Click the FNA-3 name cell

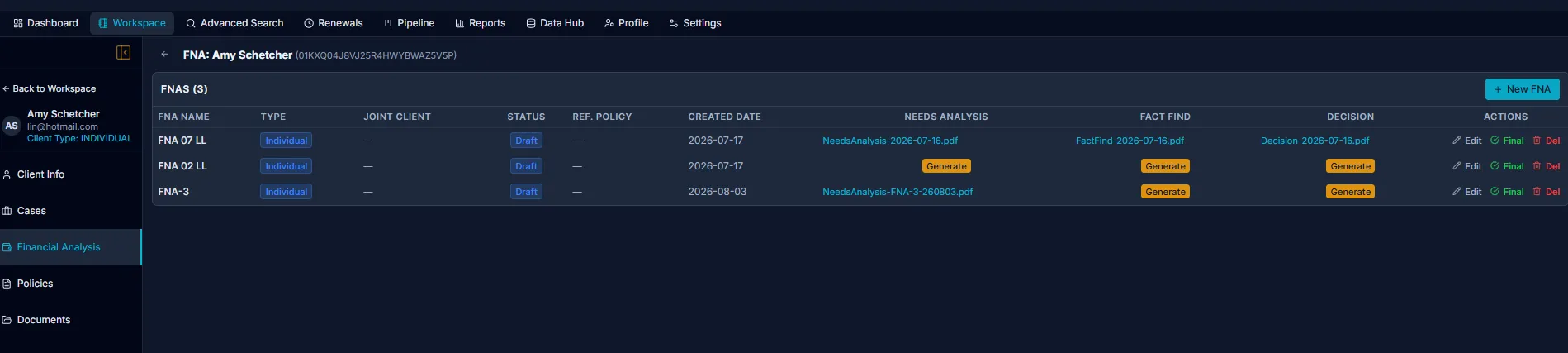(x=173, y=192)
